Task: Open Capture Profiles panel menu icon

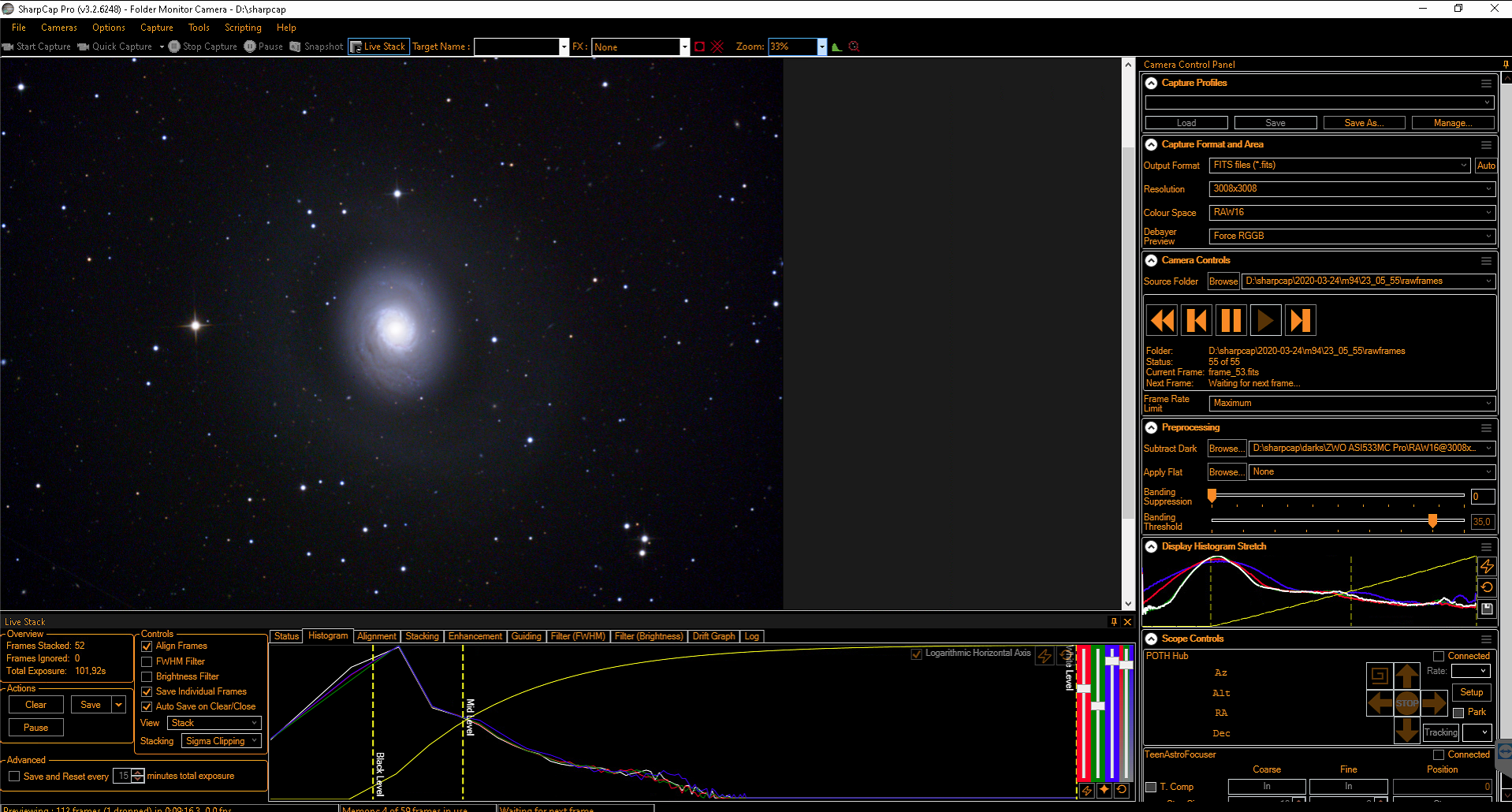Action: pyautogui.click(x=1486, y=84)
